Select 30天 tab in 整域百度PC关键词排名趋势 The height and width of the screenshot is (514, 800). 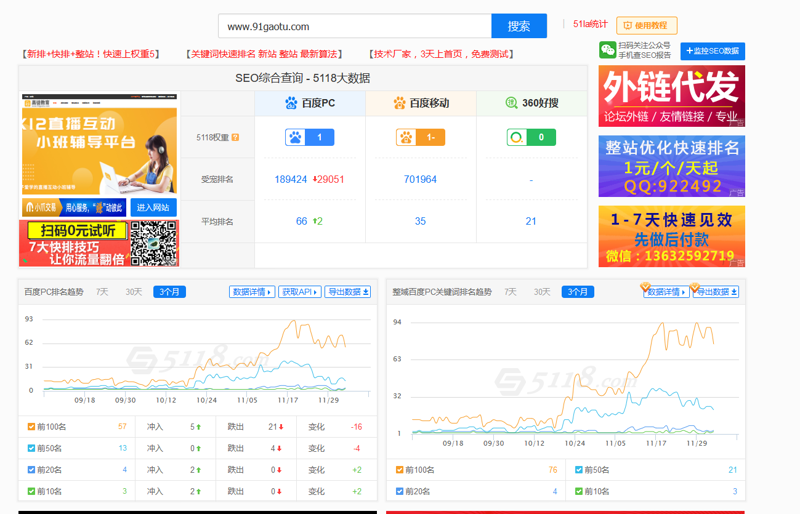(x=542, y=292)
